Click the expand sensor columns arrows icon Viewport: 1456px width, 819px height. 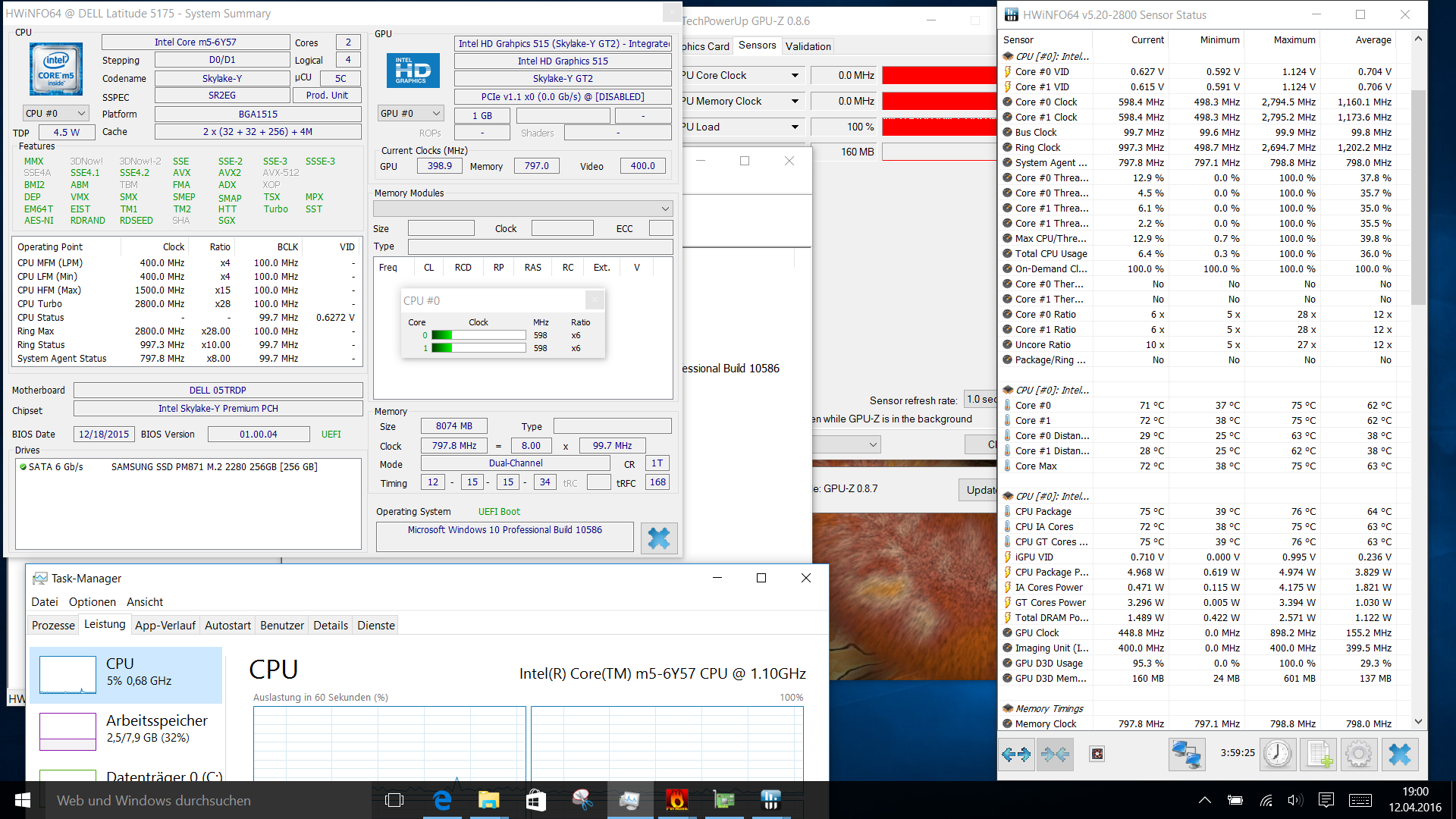[x=1016, y=754]
